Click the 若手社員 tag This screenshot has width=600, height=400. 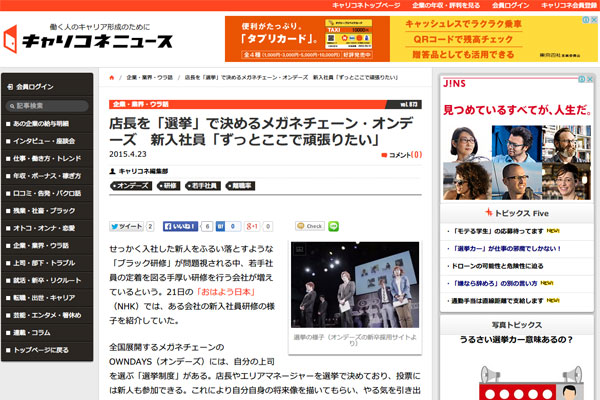(202, 186)
